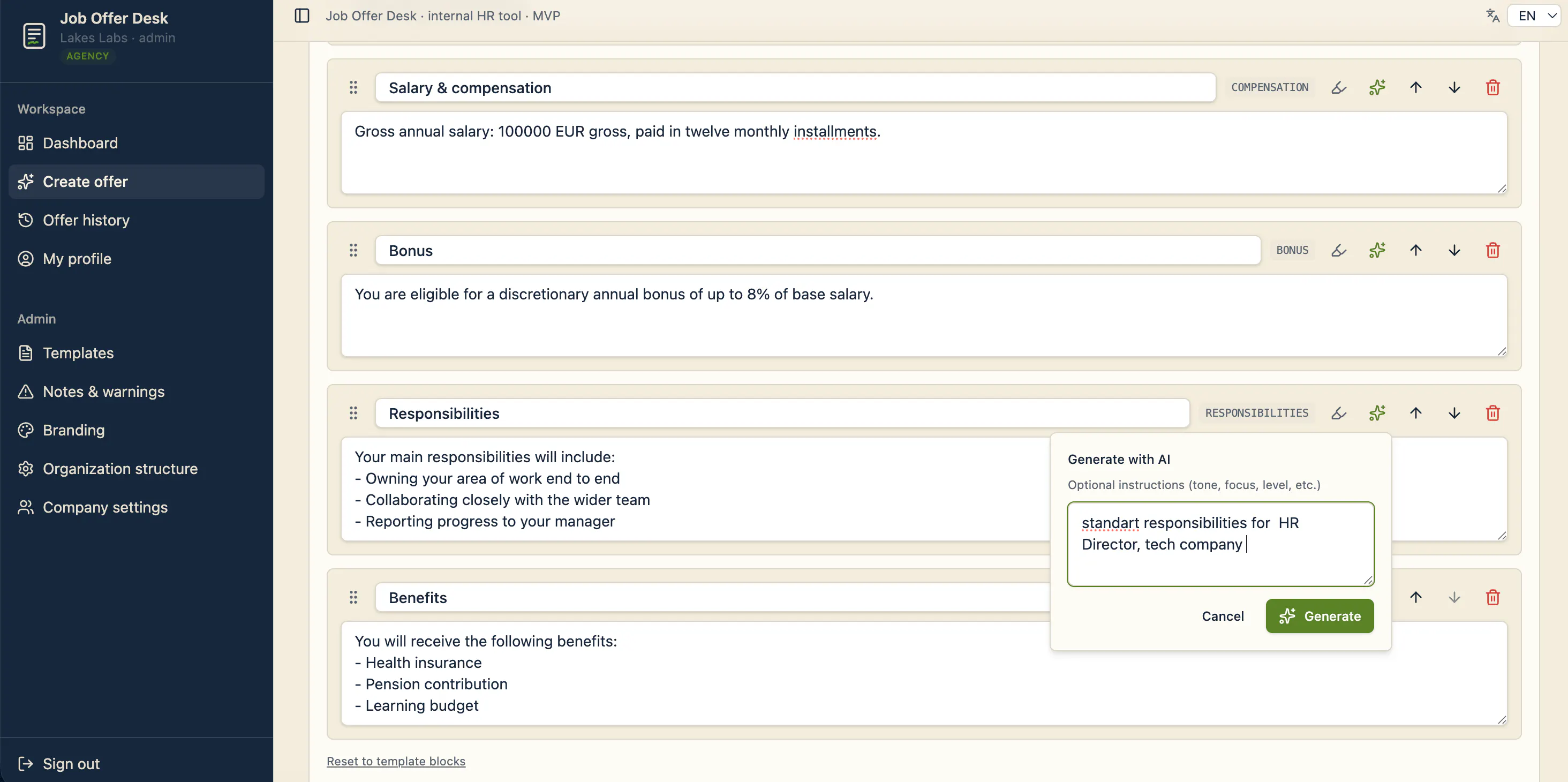Move Salary & compensation block down

point(1454,88)
